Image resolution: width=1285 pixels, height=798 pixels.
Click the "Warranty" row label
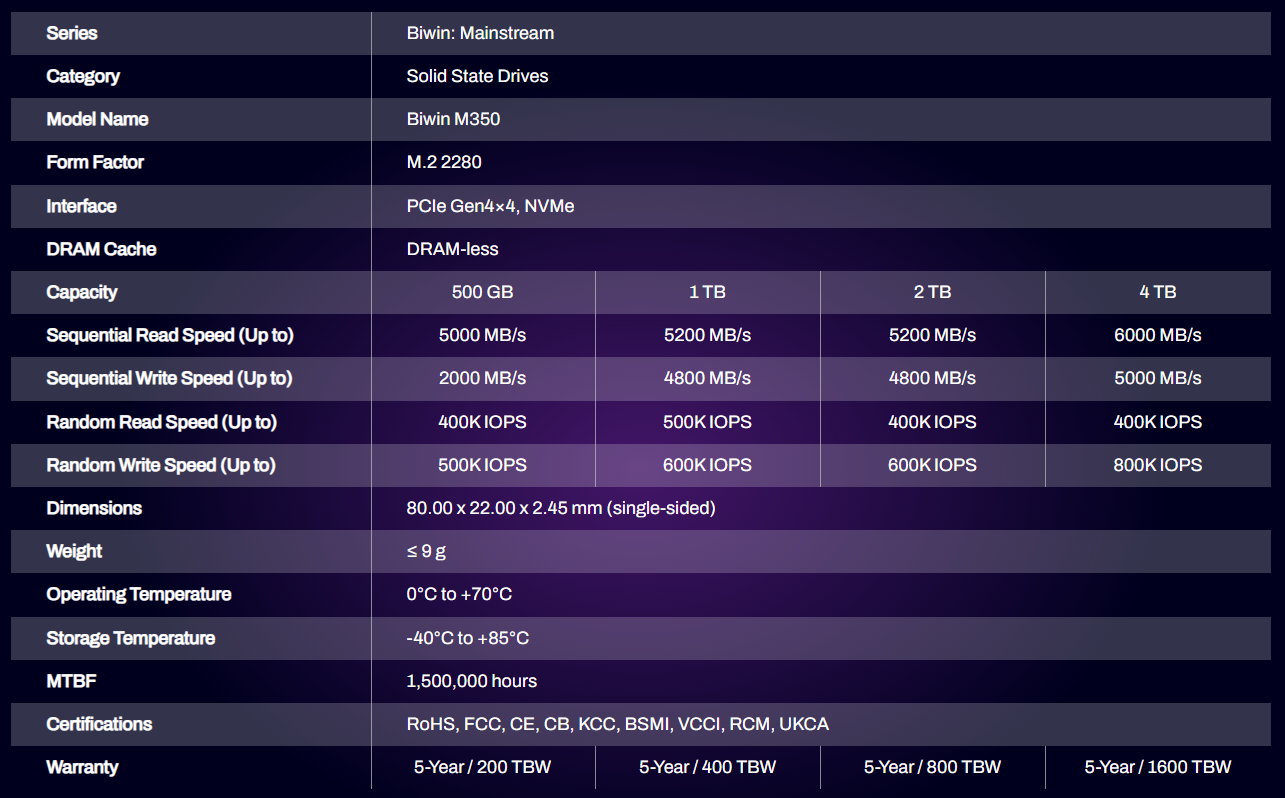[82, 767]
